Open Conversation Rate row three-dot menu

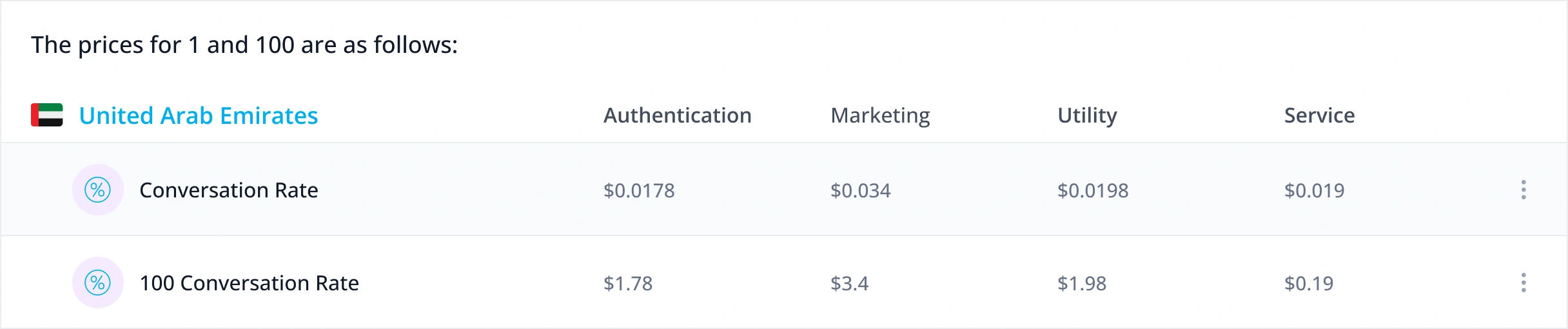[x=1524, y=190]
